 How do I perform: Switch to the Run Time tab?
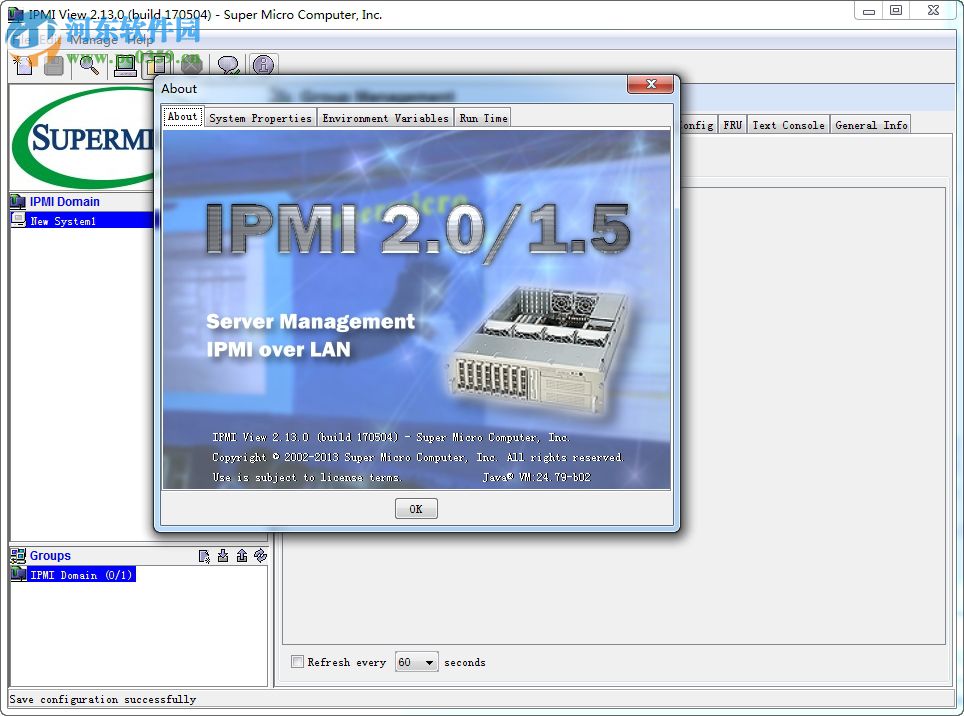tap(482, 117)
